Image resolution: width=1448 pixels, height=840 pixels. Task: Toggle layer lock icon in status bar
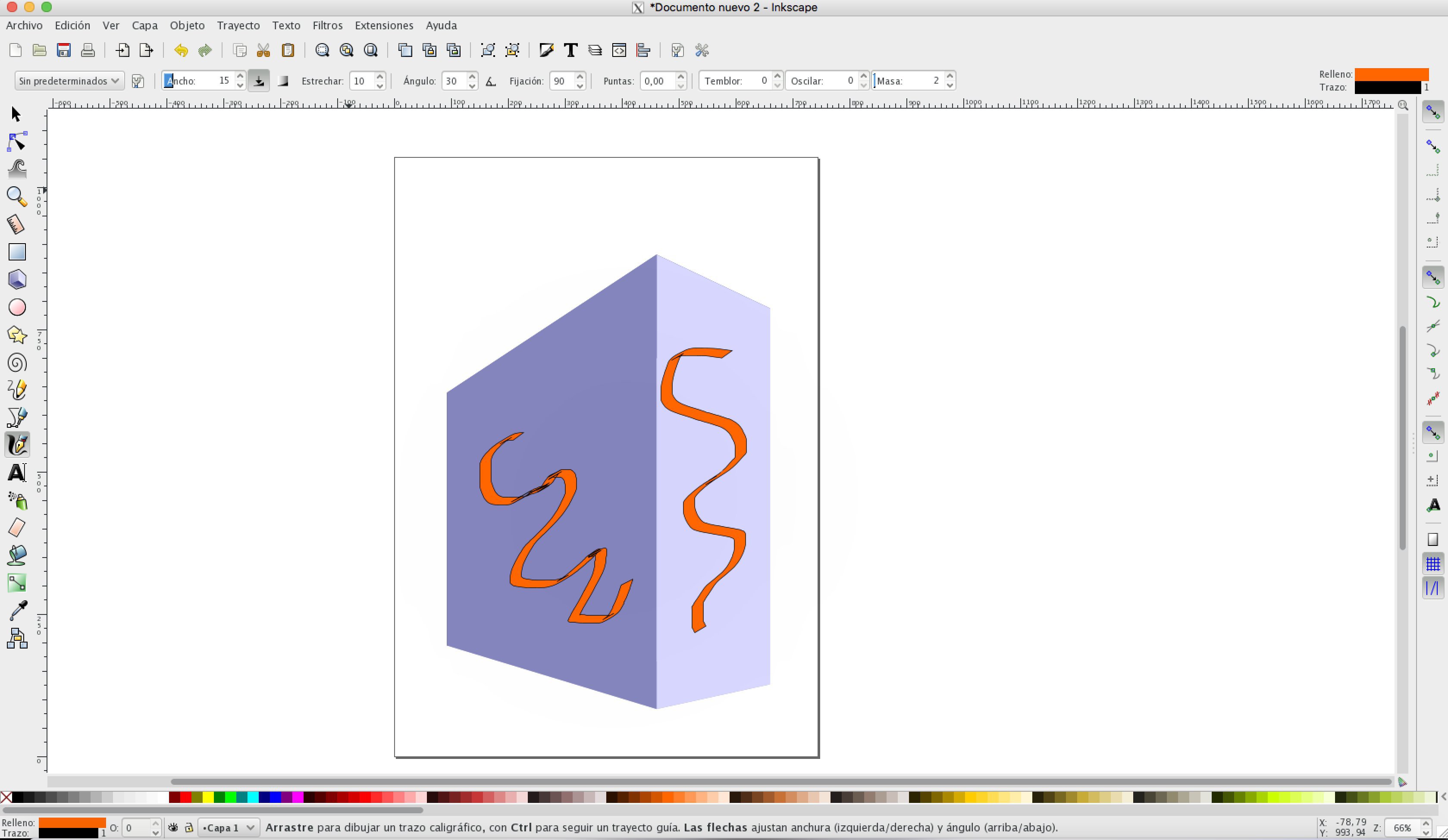coord(188,827)
